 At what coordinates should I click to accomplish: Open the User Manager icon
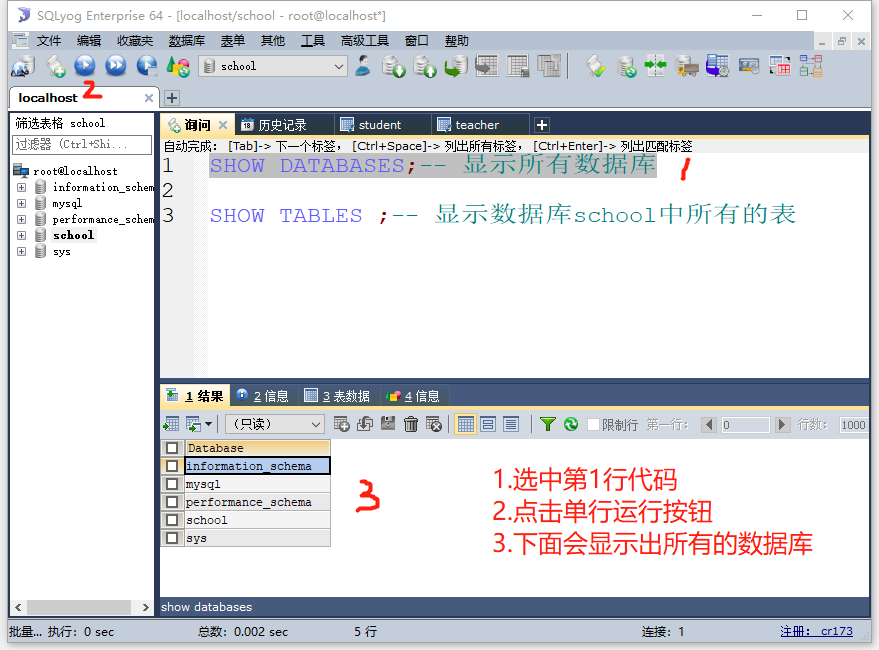pyautogui.click(x=363, y=66)
